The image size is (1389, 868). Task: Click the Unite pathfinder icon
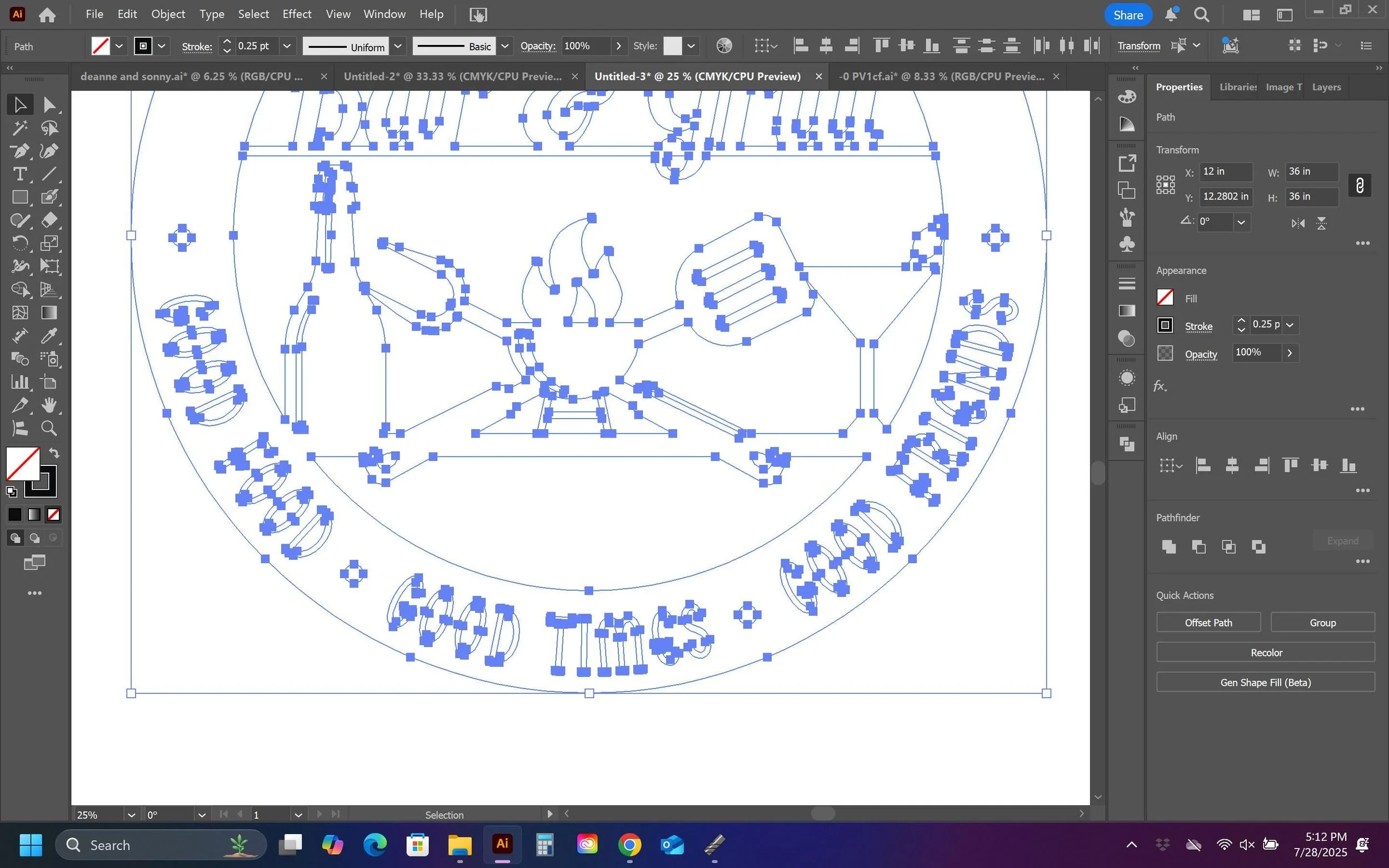click(x=1168, y=546)
